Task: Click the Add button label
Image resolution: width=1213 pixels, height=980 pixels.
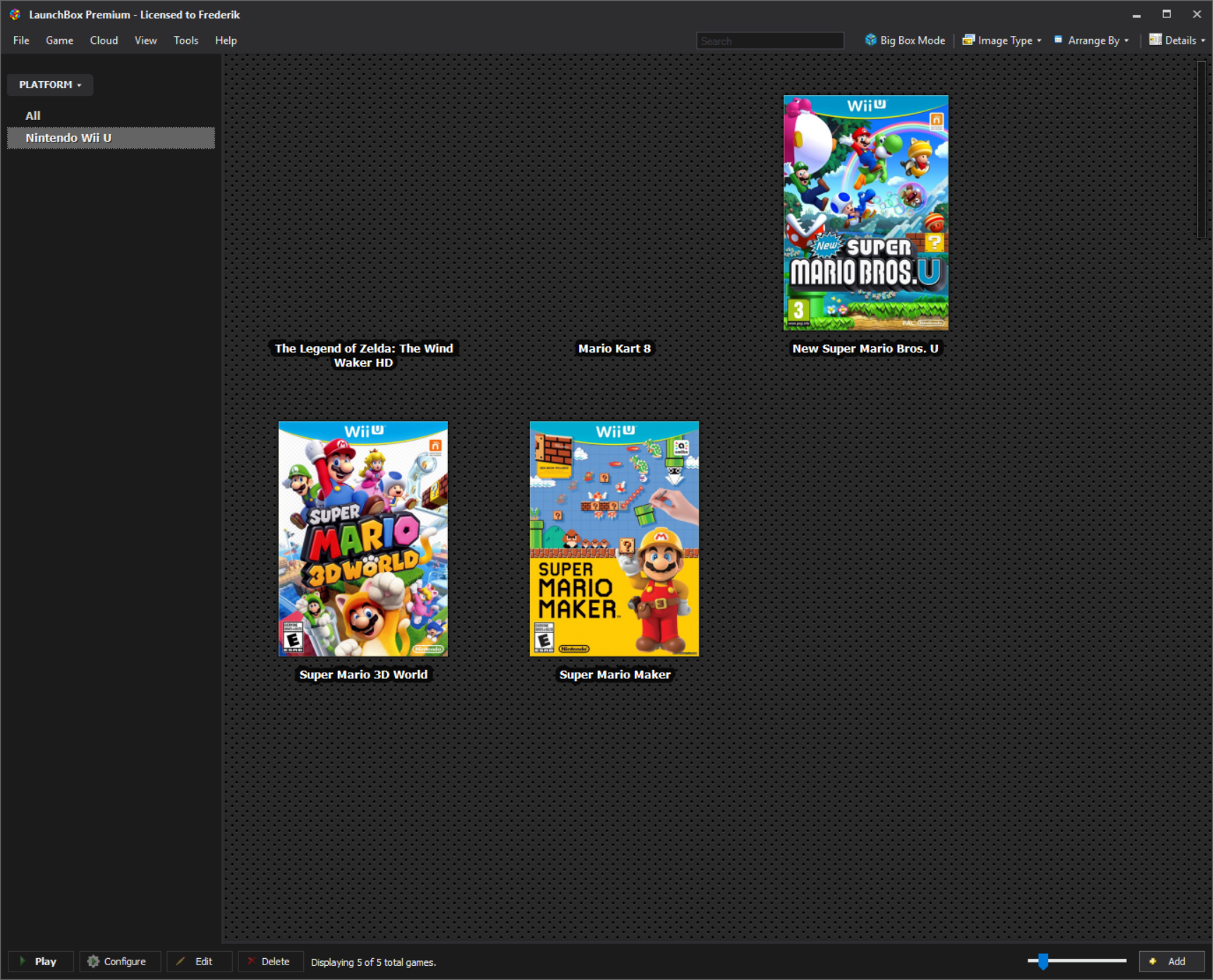Action: (x=1176, y=962)
